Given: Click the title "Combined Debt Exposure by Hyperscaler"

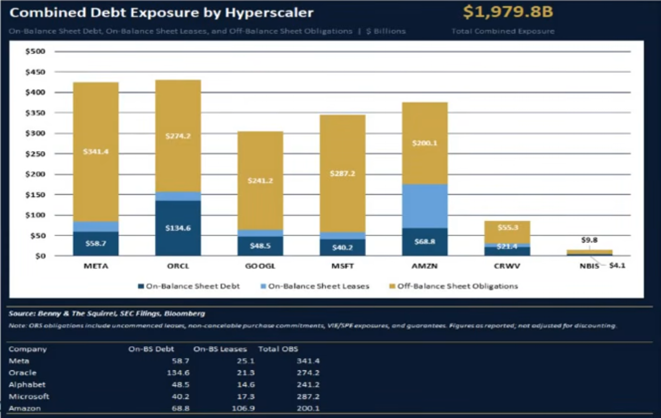Looking at the screenshot, I should point(161,13).
